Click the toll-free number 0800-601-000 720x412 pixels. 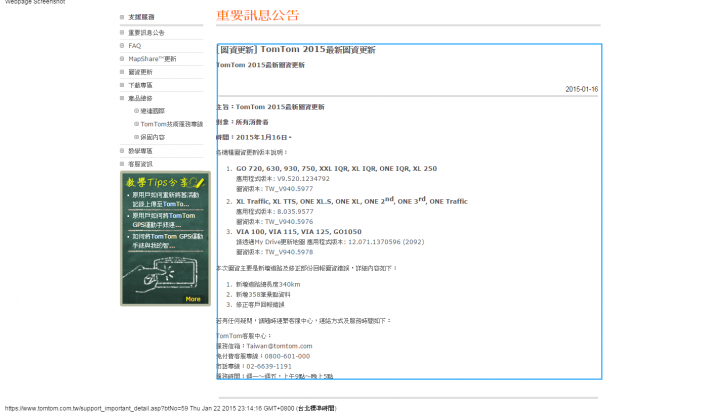(x=287, y=356)
